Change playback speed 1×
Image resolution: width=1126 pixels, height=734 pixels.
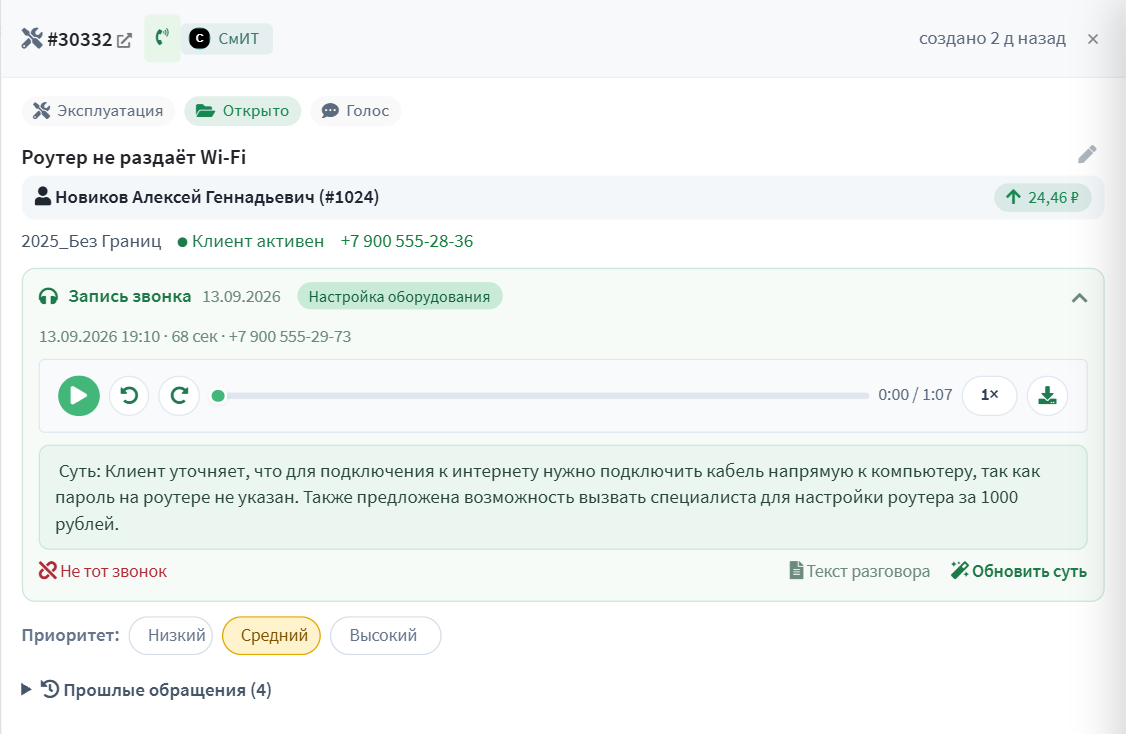point(990,396)
